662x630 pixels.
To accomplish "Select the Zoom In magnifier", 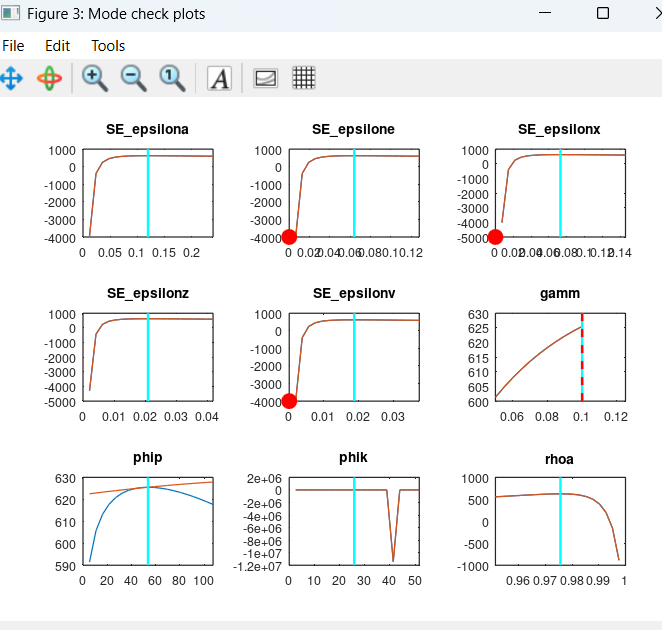I will tap(95, 78).
